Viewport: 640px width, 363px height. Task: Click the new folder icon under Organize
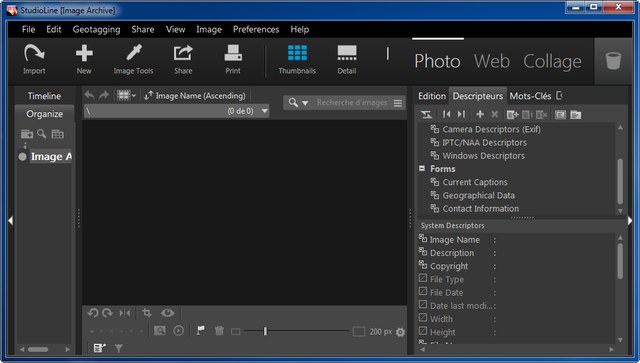[x=27, y=134]
